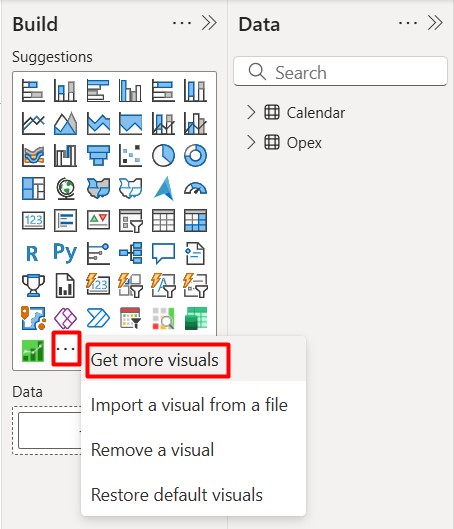Select the Azure map arrow visual

[163, 188]
